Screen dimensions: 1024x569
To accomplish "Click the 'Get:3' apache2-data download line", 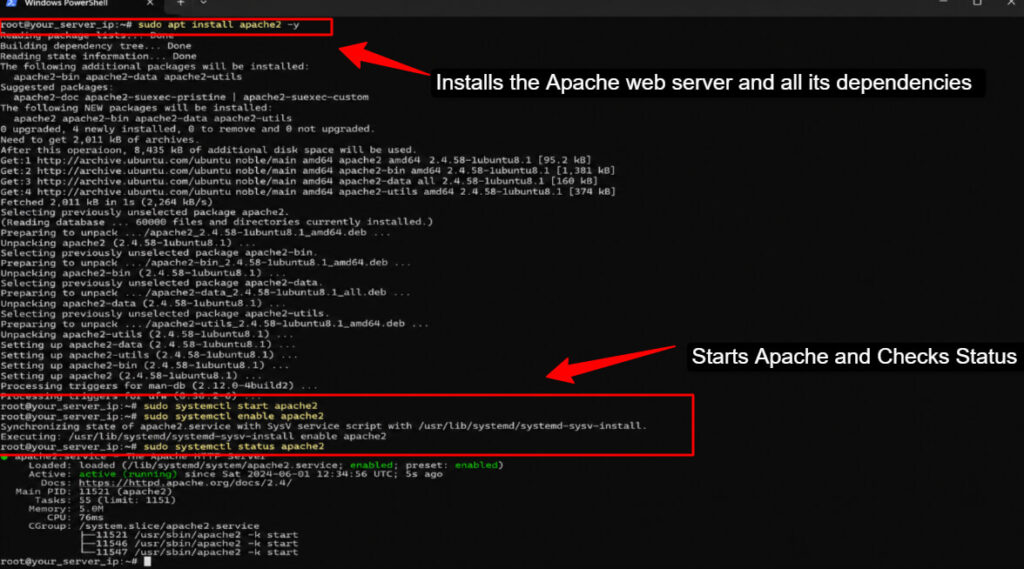I will point(299,181).
